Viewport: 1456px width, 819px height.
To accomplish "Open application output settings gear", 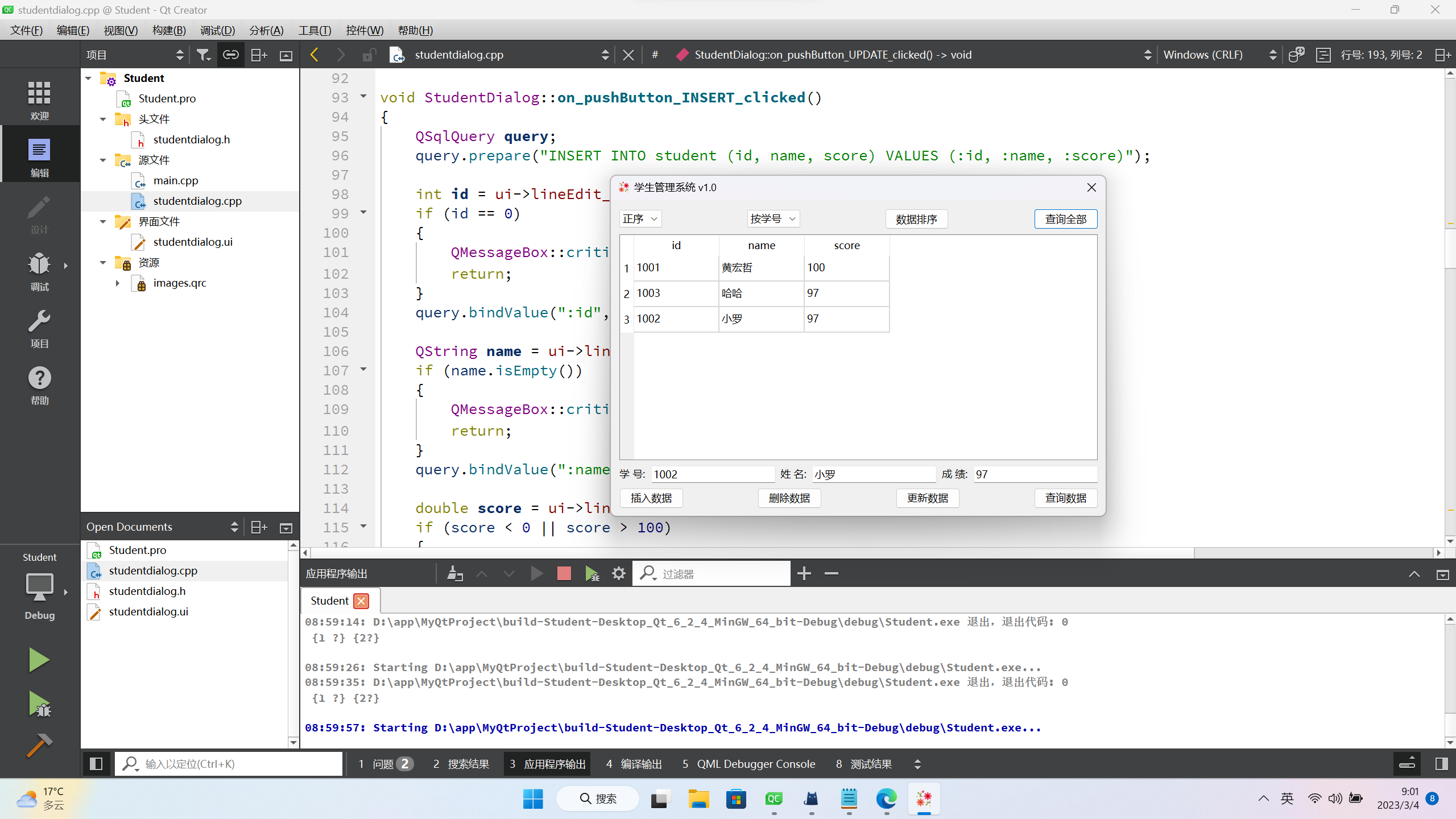I will 618,573.
